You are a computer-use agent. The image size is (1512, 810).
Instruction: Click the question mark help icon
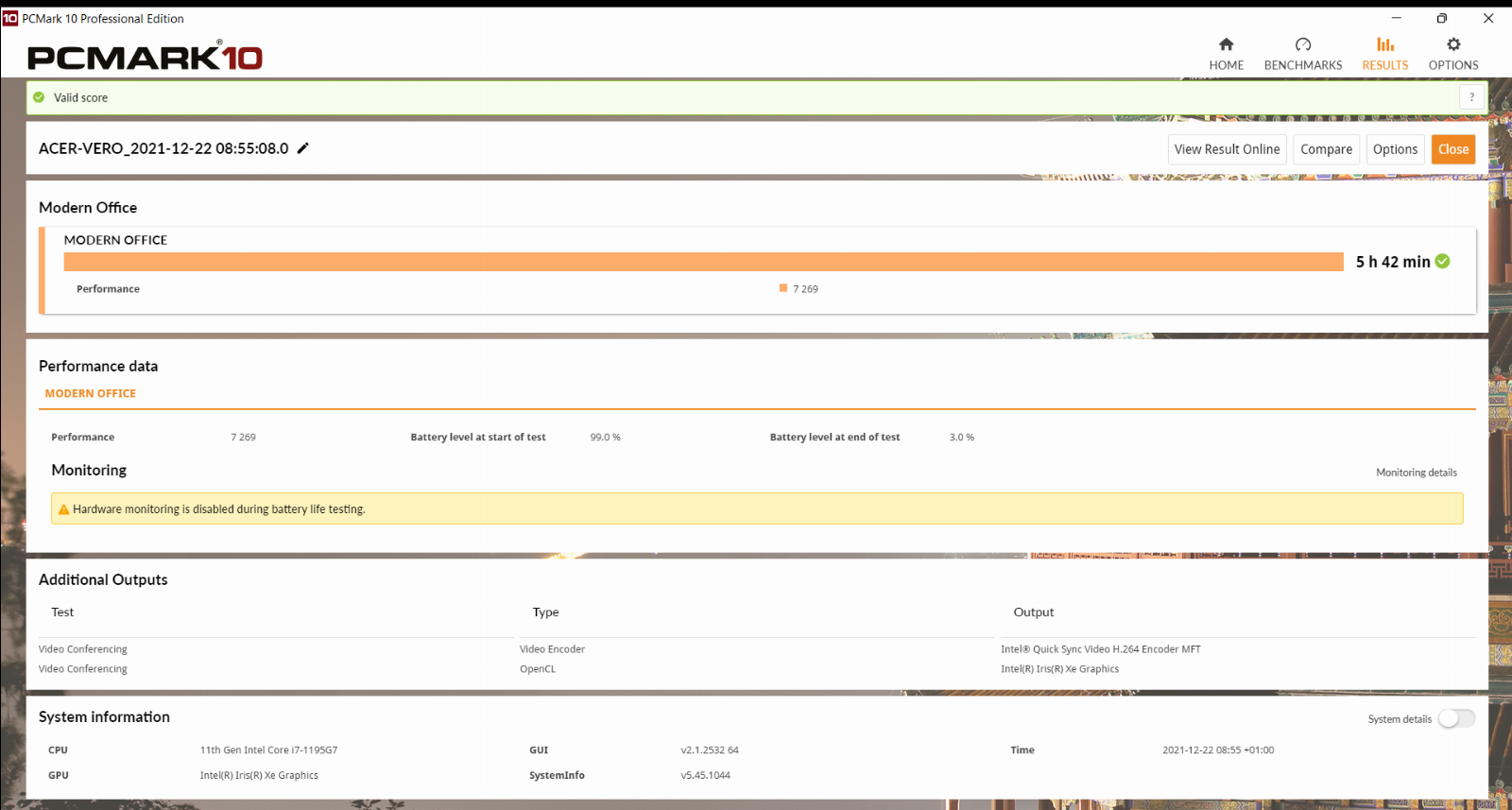pyautogui.click(x=1471, y=97)
